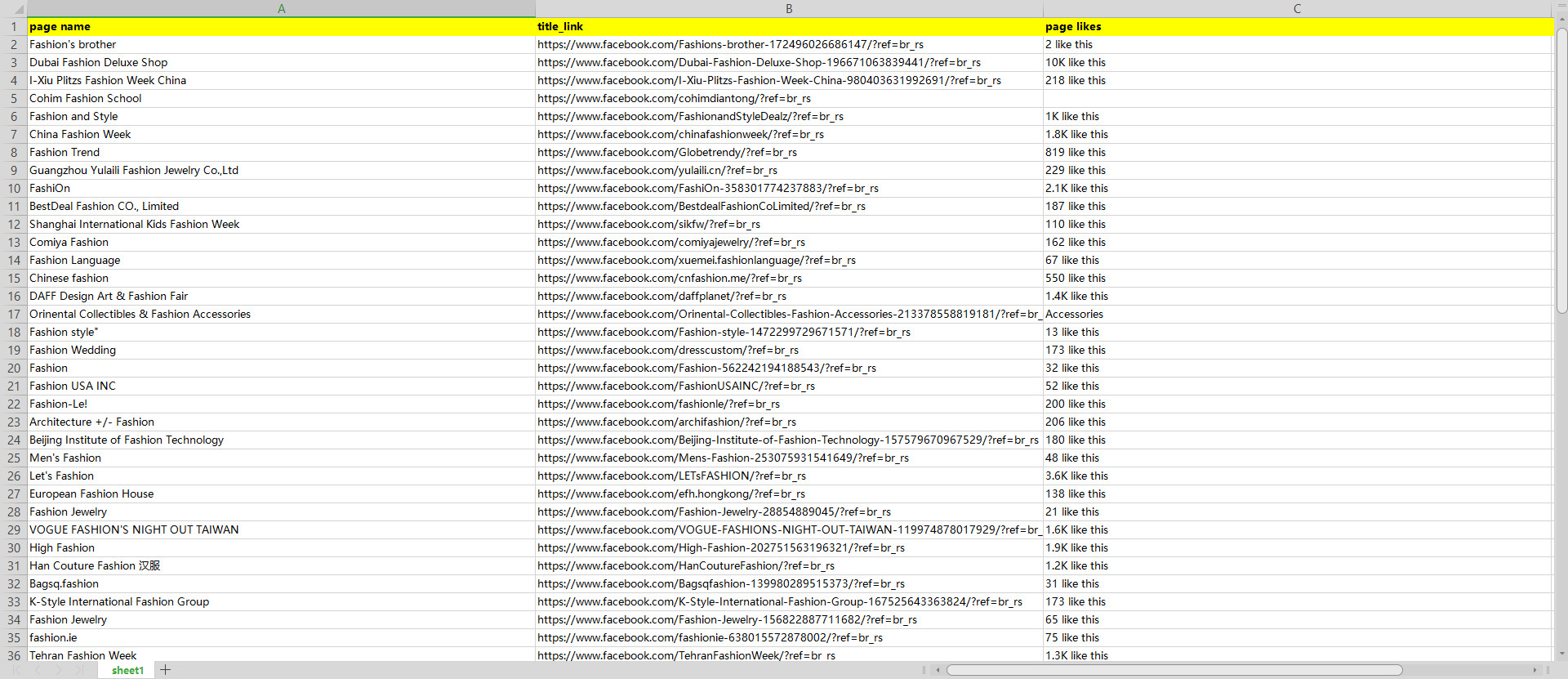Select 'Shanghai International Kids Fashion Week' cell
The width and height of the screenshot is (1568, 679).
point(281,225)
